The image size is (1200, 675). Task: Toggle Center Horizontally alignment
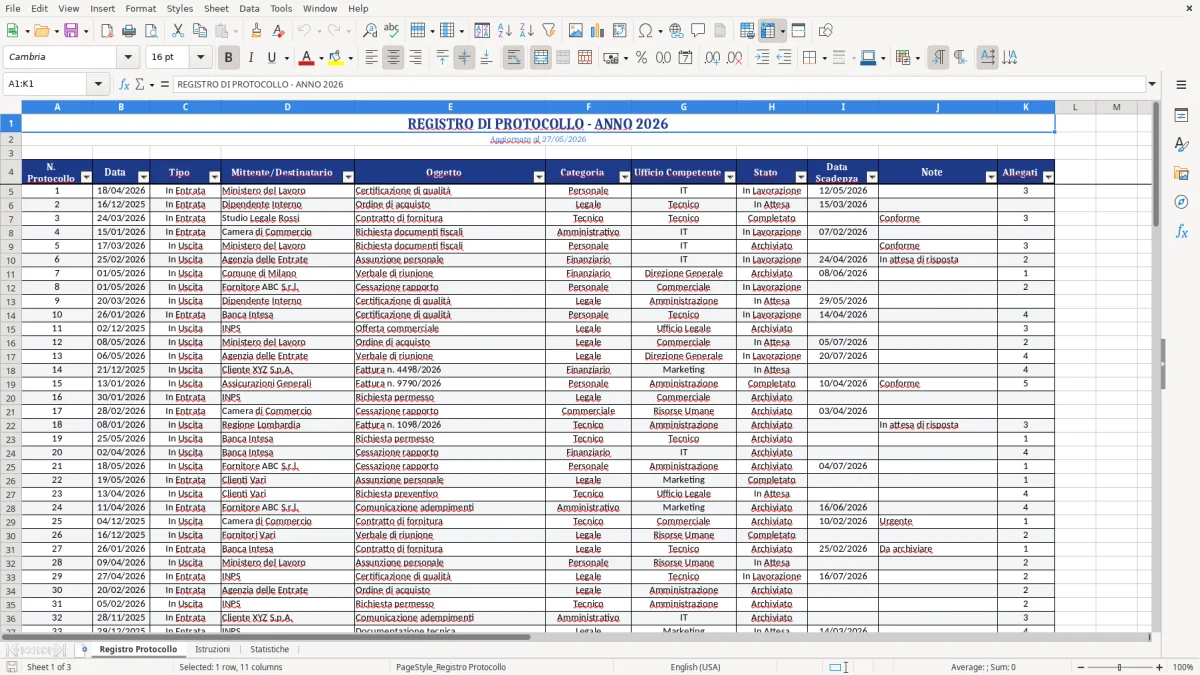click(393, 58)
